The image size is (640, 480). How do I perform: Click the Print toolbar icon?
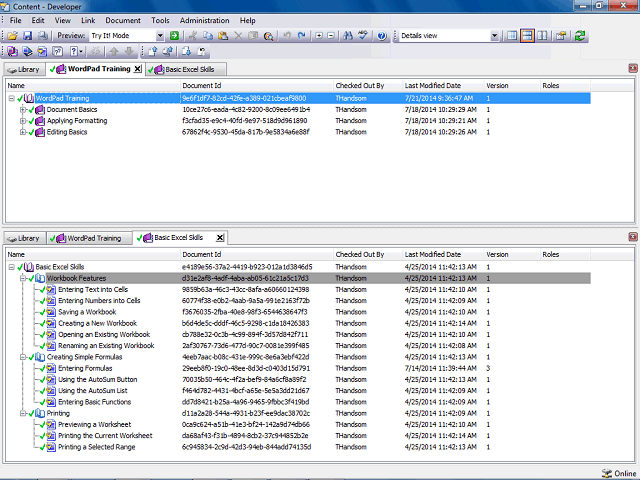click(42, 36)
